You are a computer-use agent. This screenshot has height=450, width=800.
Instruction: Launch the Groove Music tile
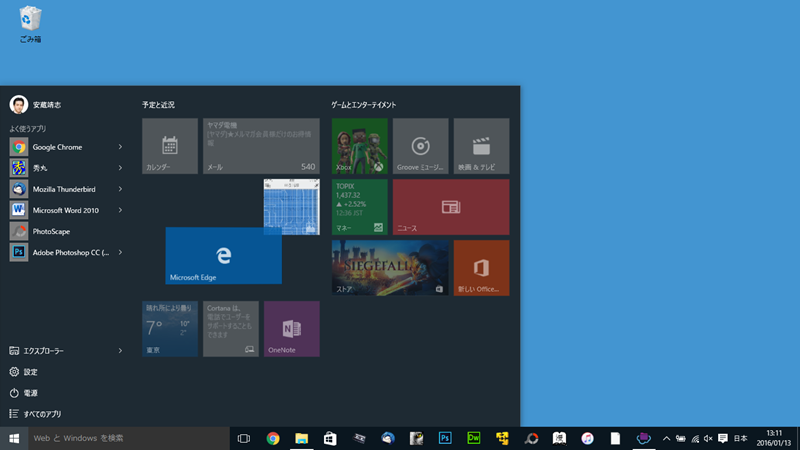pyautogui.click(x=420, y=146)
